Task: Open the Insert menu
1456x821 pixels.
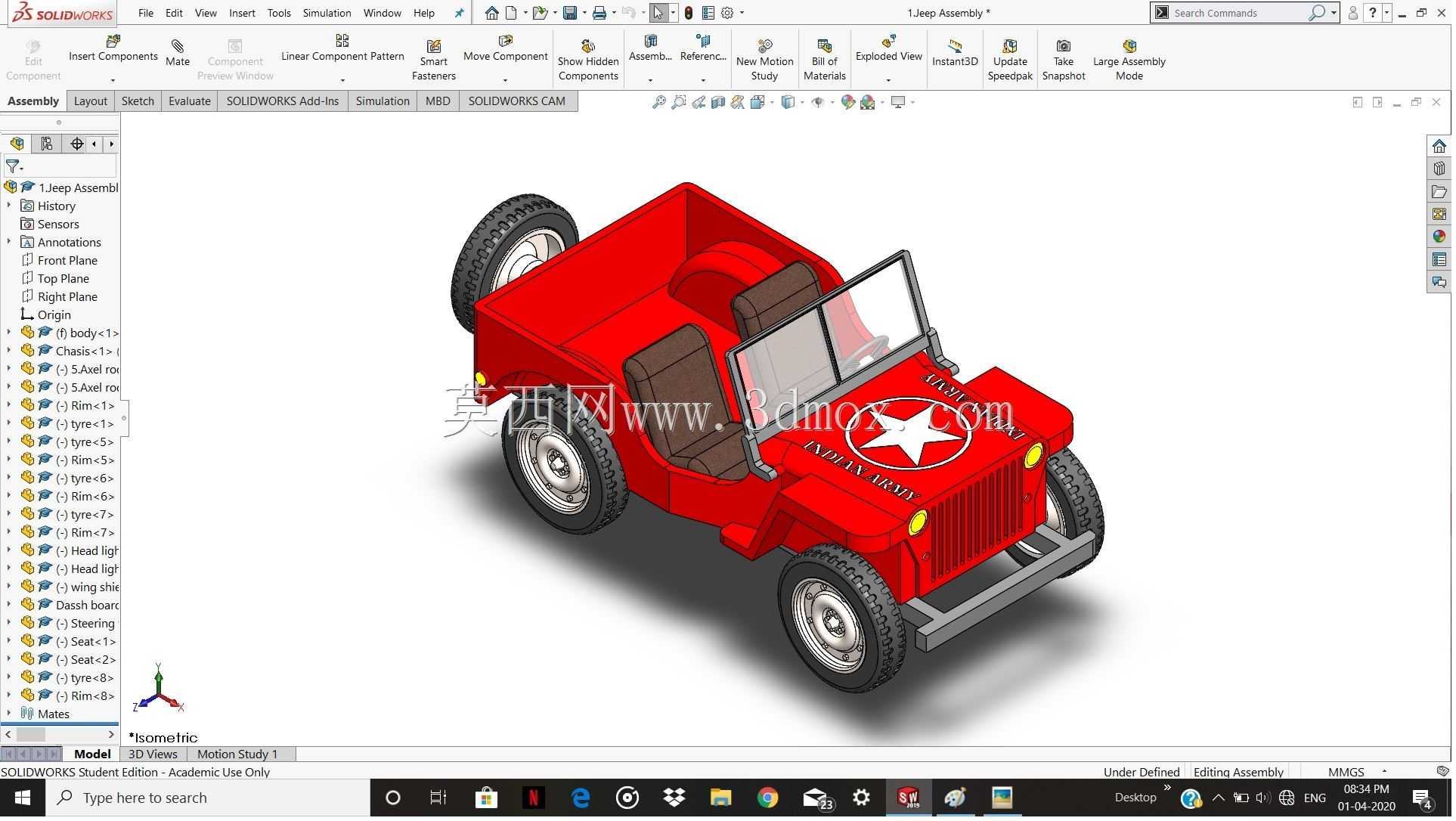Action: pyautogui.click(x=242, y=13)
